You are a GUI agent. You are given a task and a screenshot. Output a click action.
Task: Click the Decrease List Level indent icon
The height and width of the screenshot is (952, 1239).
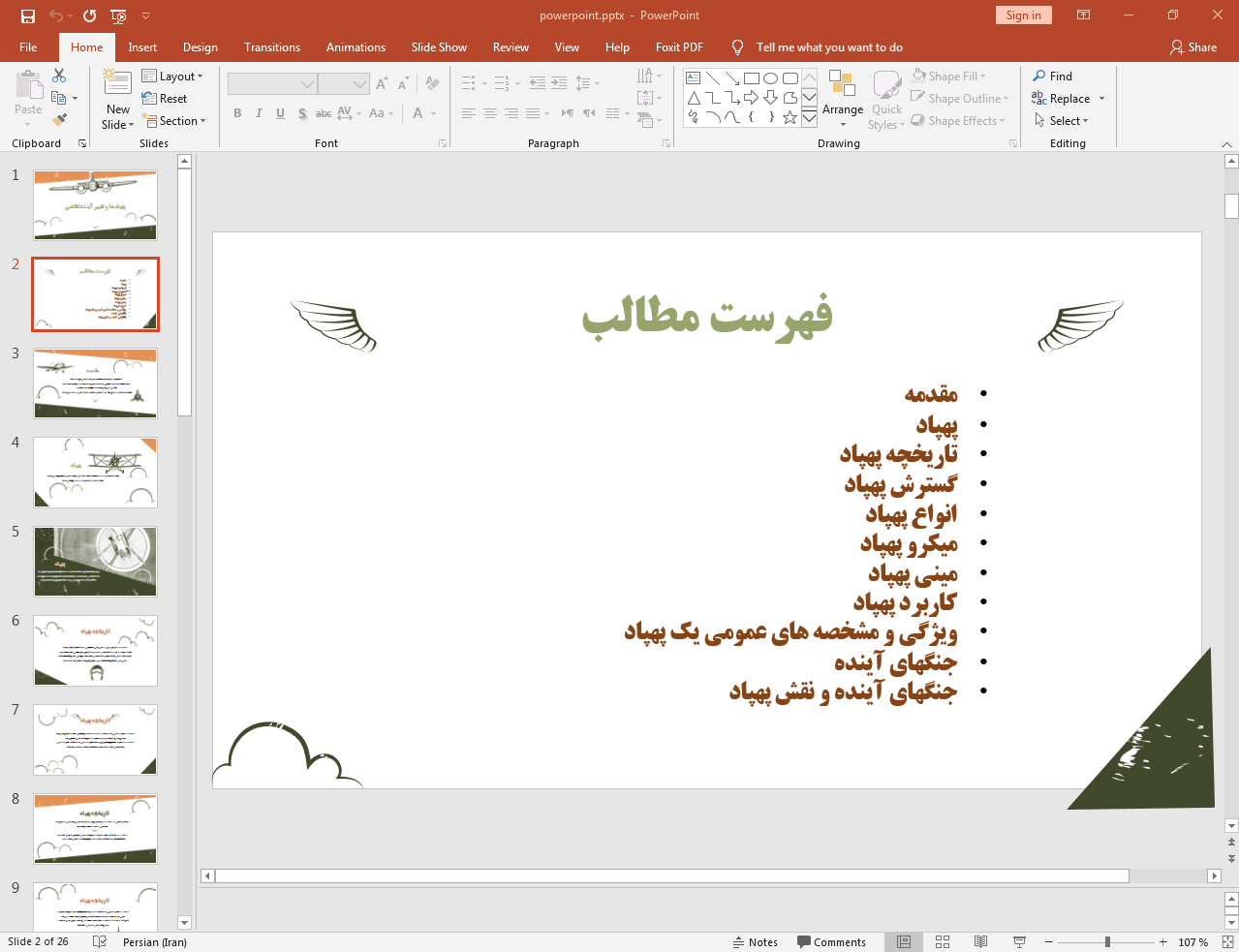pos(538,83)
